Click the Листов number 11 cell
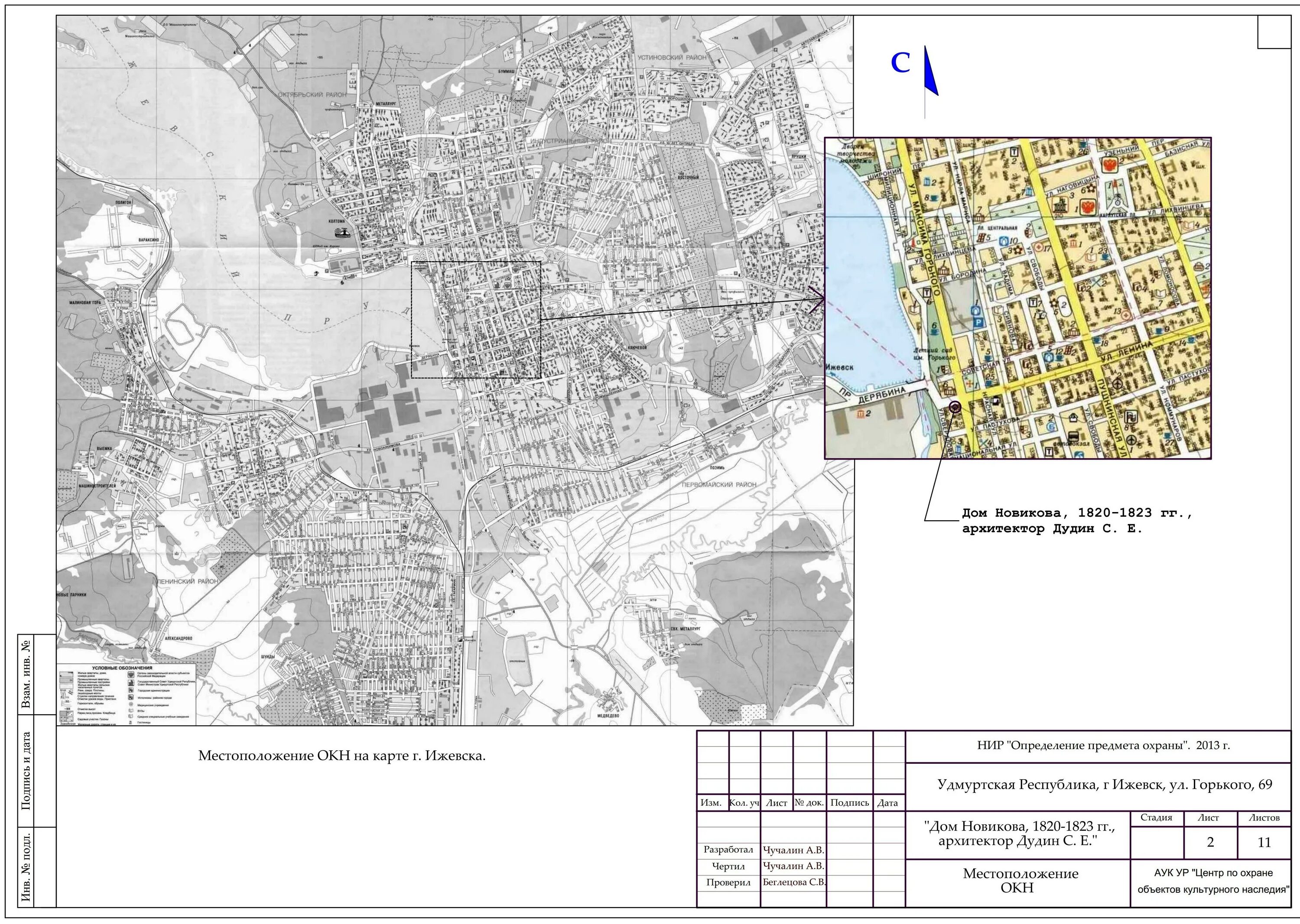The height and width of the screenshot is (924, 1300). pos(1264,842)
